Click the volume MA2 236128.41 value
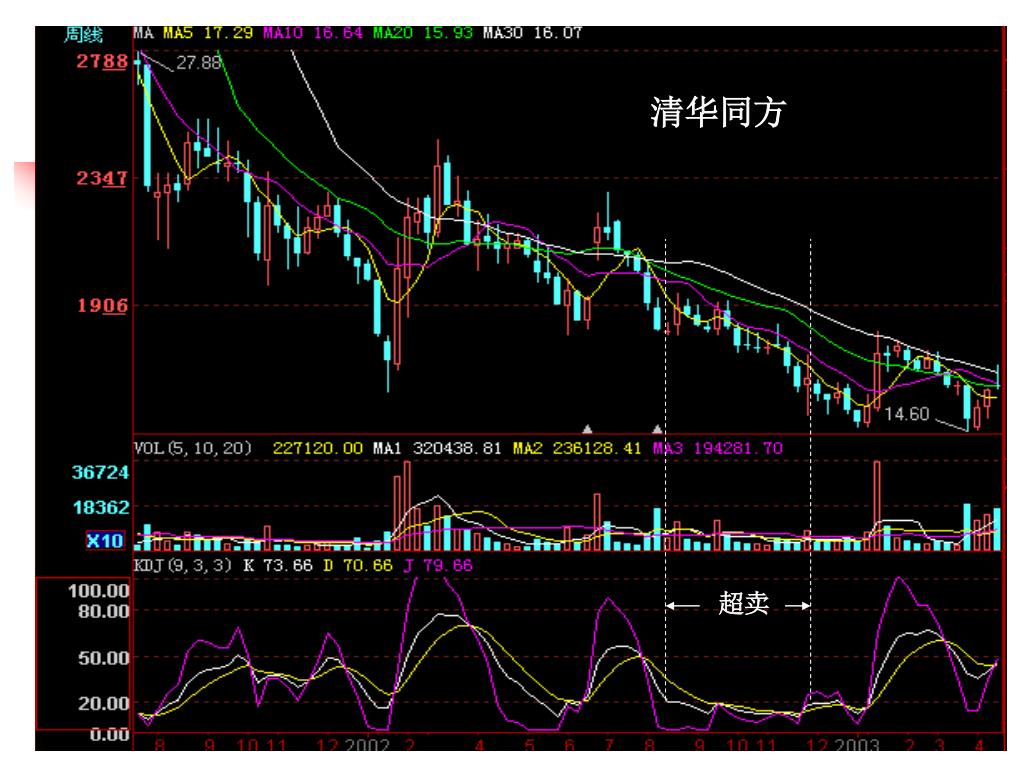This screenshot has height=768, width=1024. [x=577, y=448]
